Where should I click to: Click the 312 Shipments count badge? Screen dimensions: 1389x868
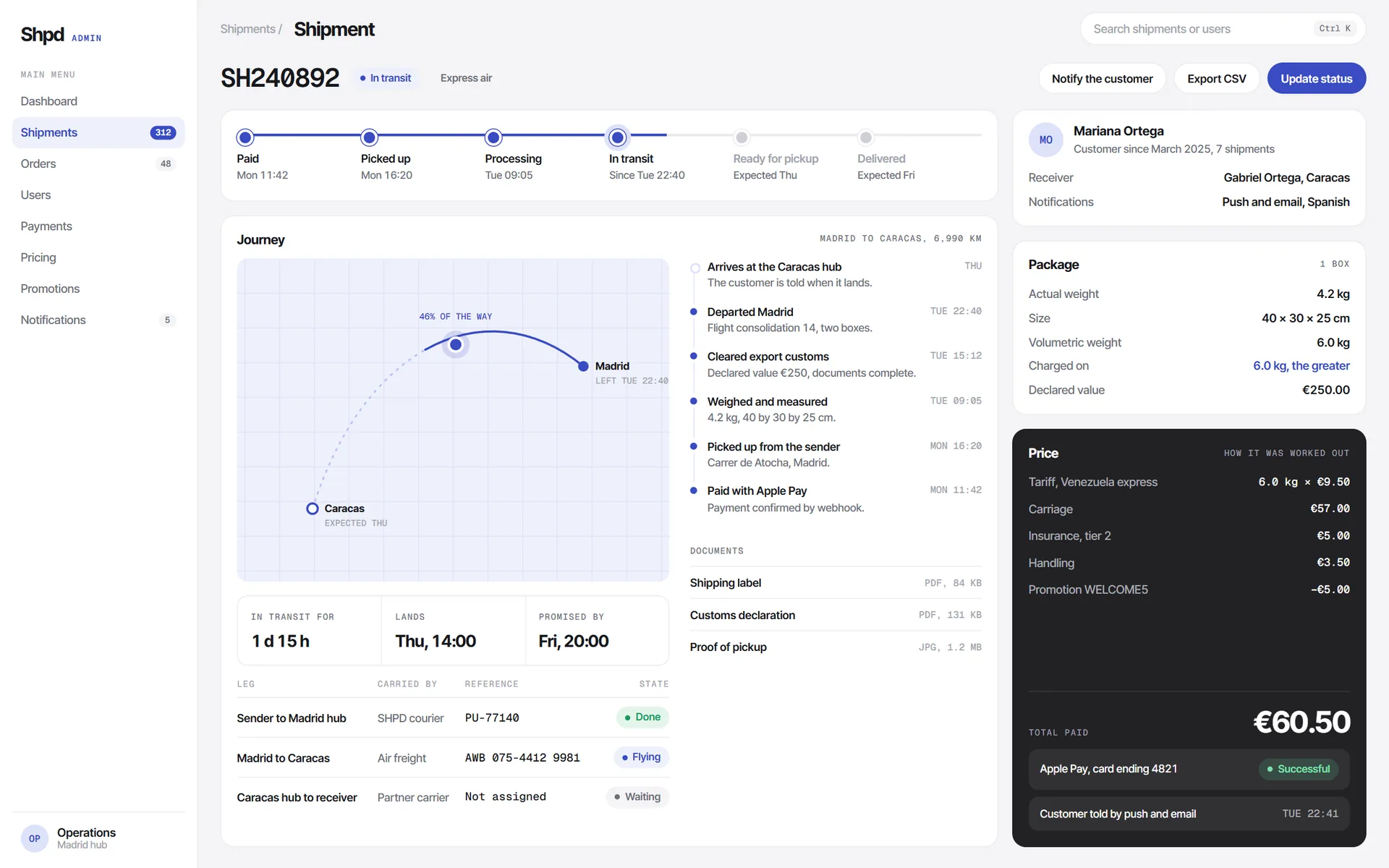tap(163, 132)
